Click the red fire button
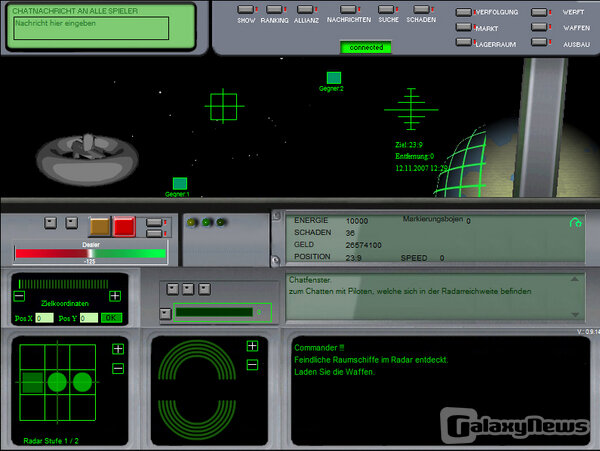Screen dimensions: 600x451 pos(124,226)
